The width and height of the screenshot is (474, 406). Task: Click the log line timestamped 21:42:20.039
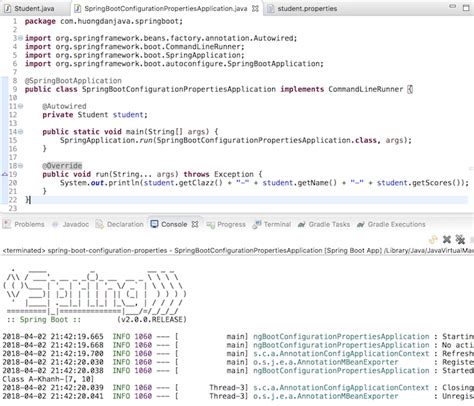pos(238,388)
